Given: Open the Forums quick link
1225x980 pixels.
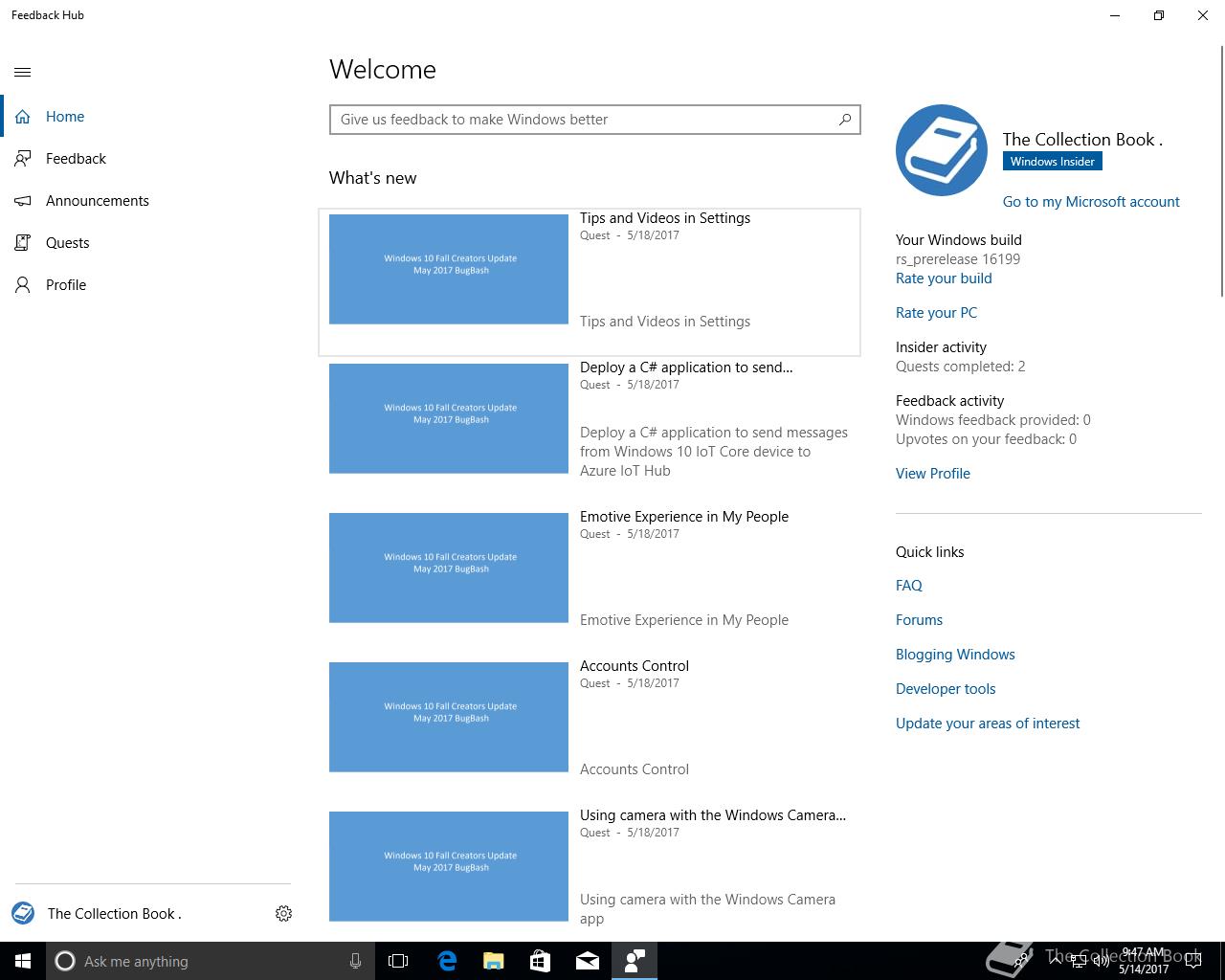Looking at the screenshot, I should (919, 620).
